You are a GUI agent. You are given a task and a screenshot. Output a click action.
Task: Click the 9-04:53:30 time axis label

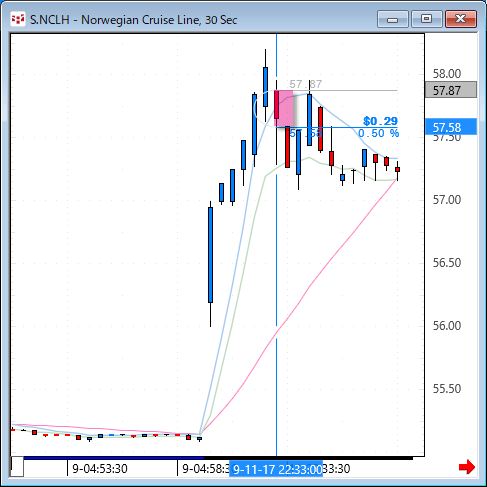(x=100, y=469)
